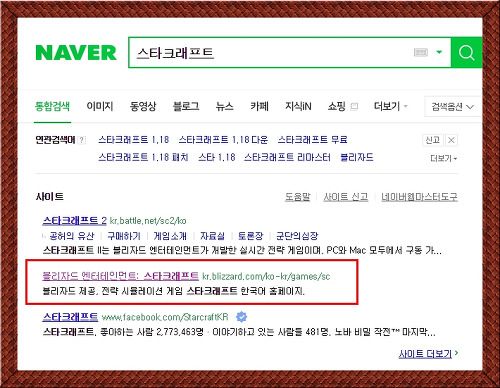Open the 쇼핑 tab
Image resolution: width=500 pixels, height=388 pixels.
(x=336, y=106)
